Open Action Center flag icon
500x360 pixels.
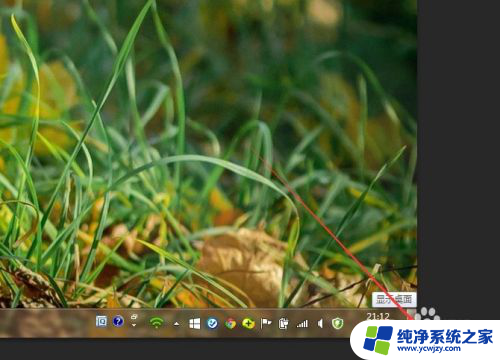click(x=266, y=323)
